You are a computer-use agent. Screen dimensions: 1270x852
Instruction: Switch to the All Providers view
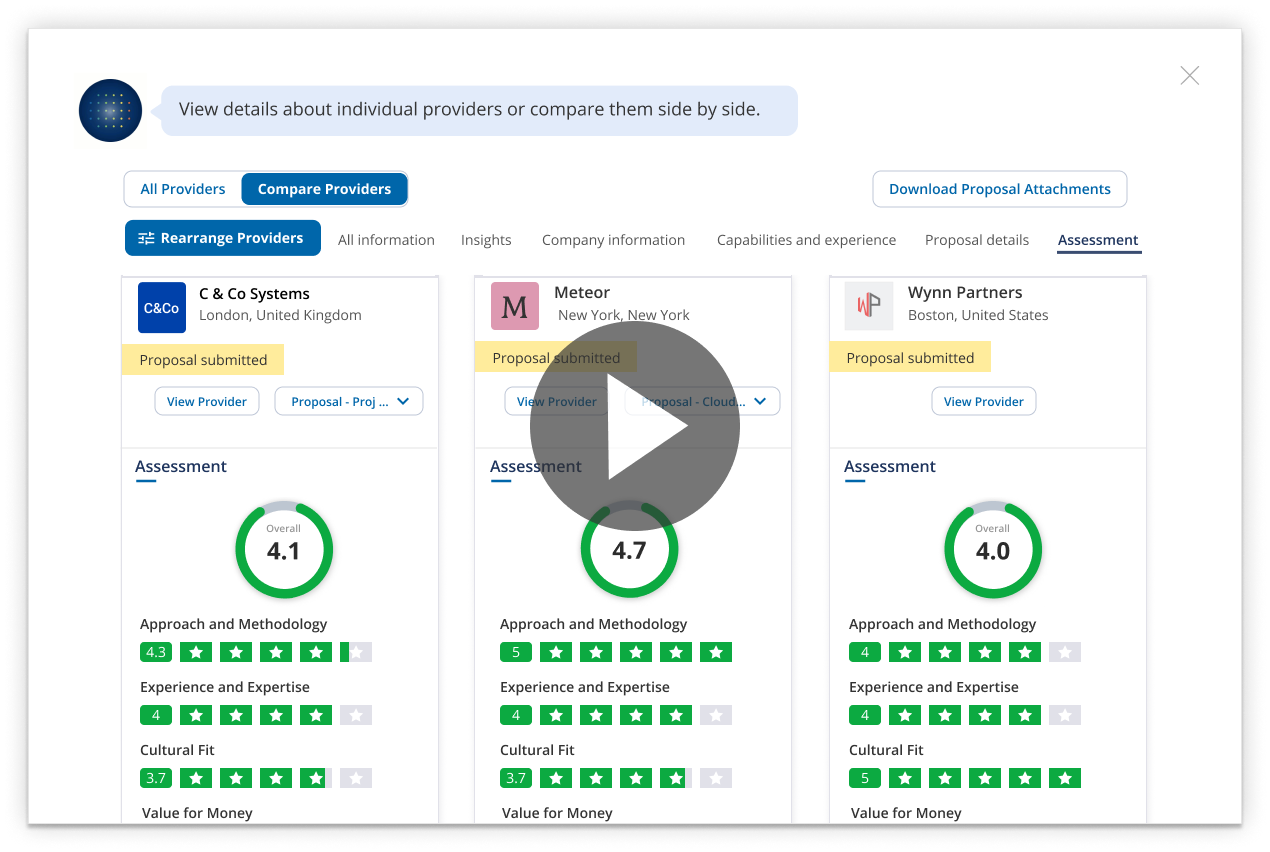click(183, 188)
